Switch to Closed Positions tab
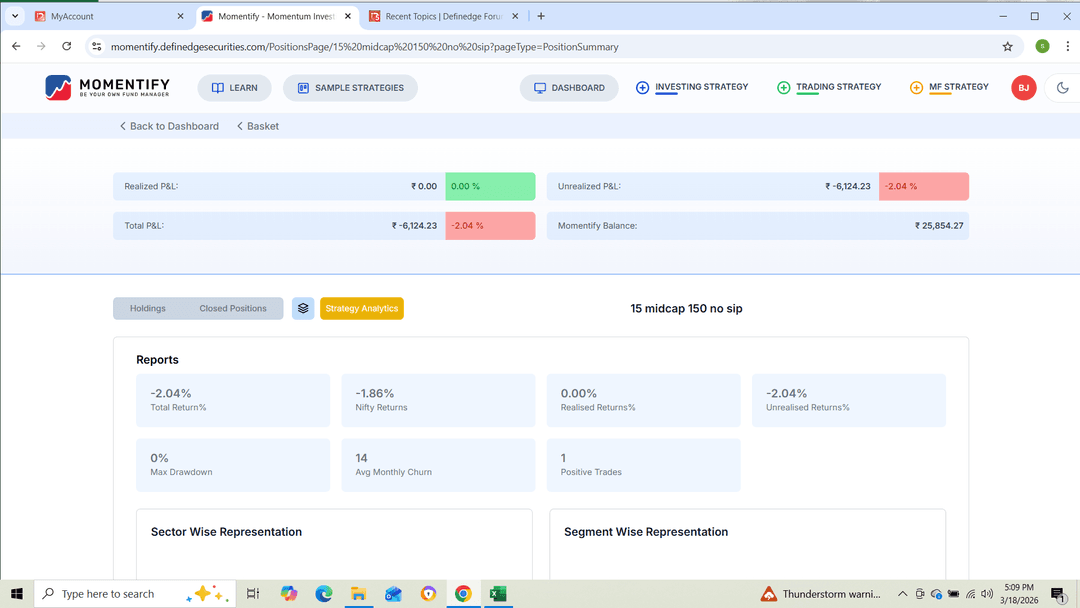The width and height of the screenshot is (1080, 608). pos(233,308)
